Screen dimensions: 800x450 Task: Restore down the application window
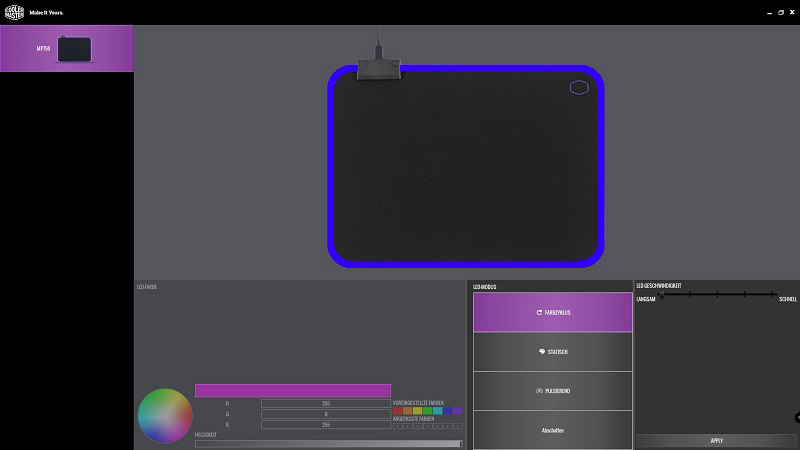tap(781, 13)
